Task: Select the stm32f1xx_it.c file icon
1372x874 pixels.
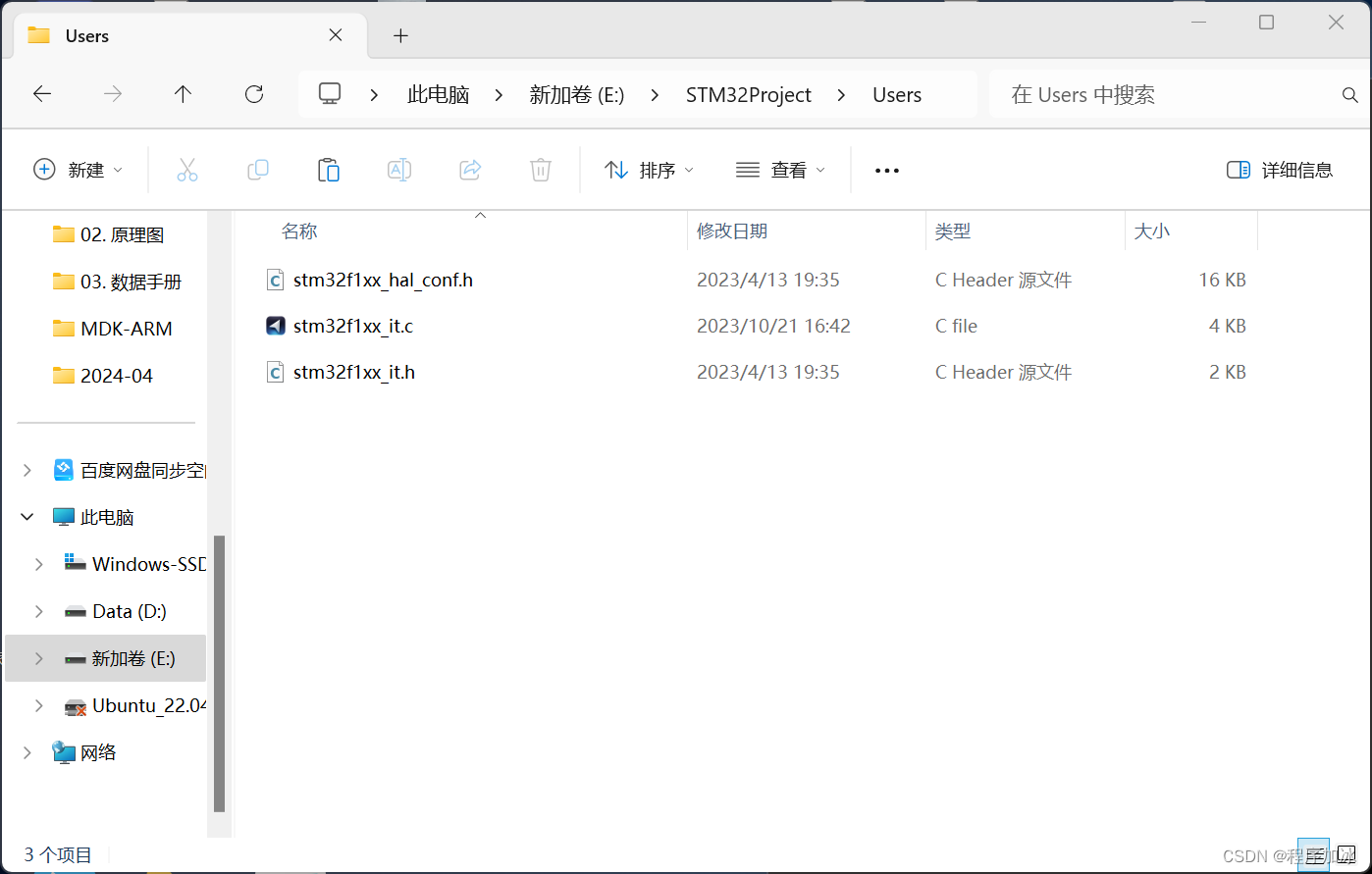Action: click(276, 326)
